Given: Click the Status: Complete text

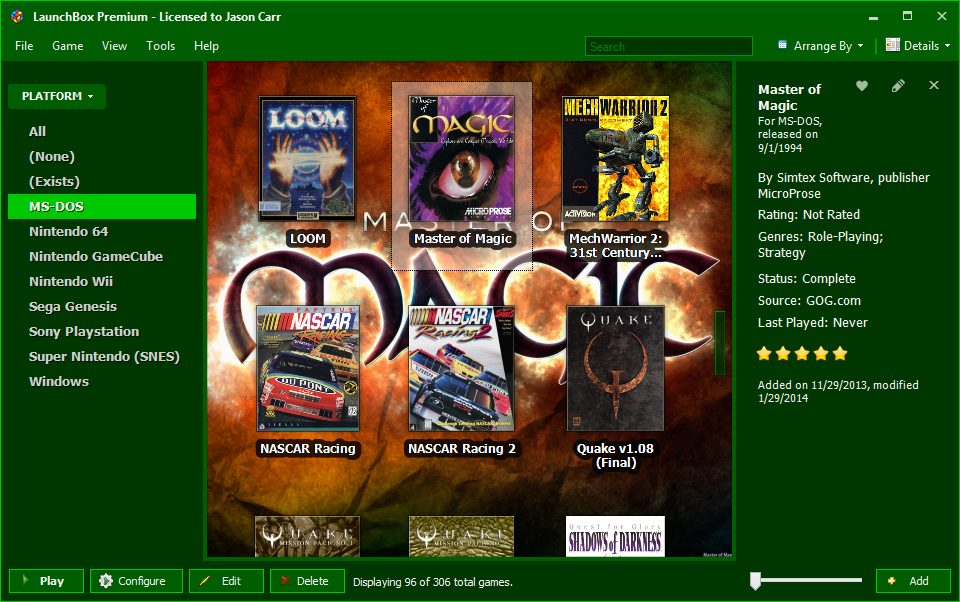Looking at the screenshot, I should [807, 279].
